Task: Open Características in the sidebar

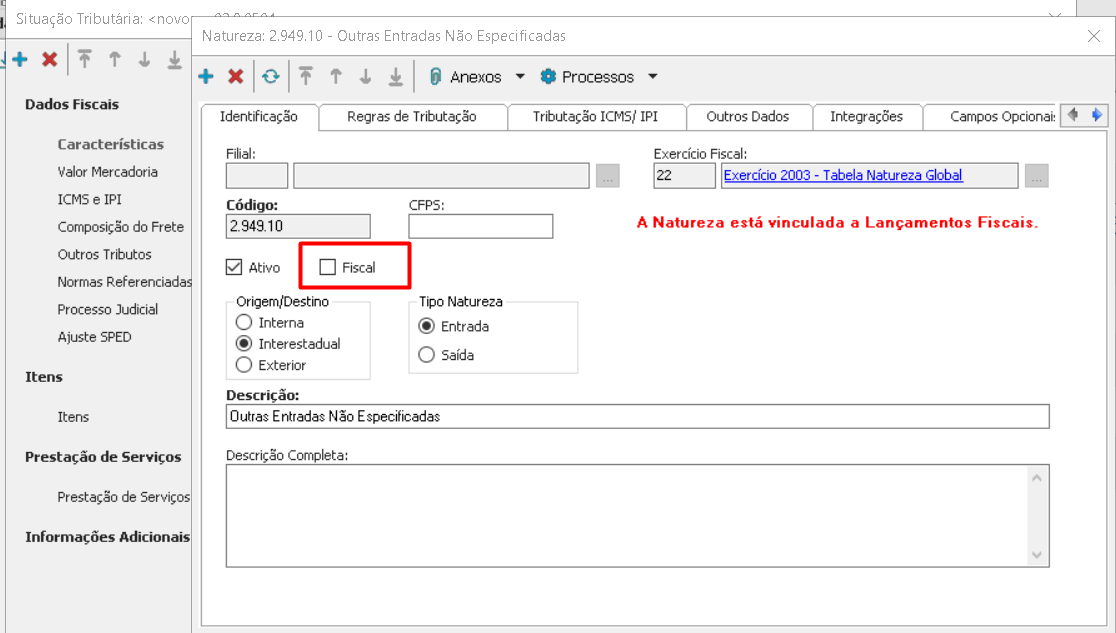Action: [110, 144]
